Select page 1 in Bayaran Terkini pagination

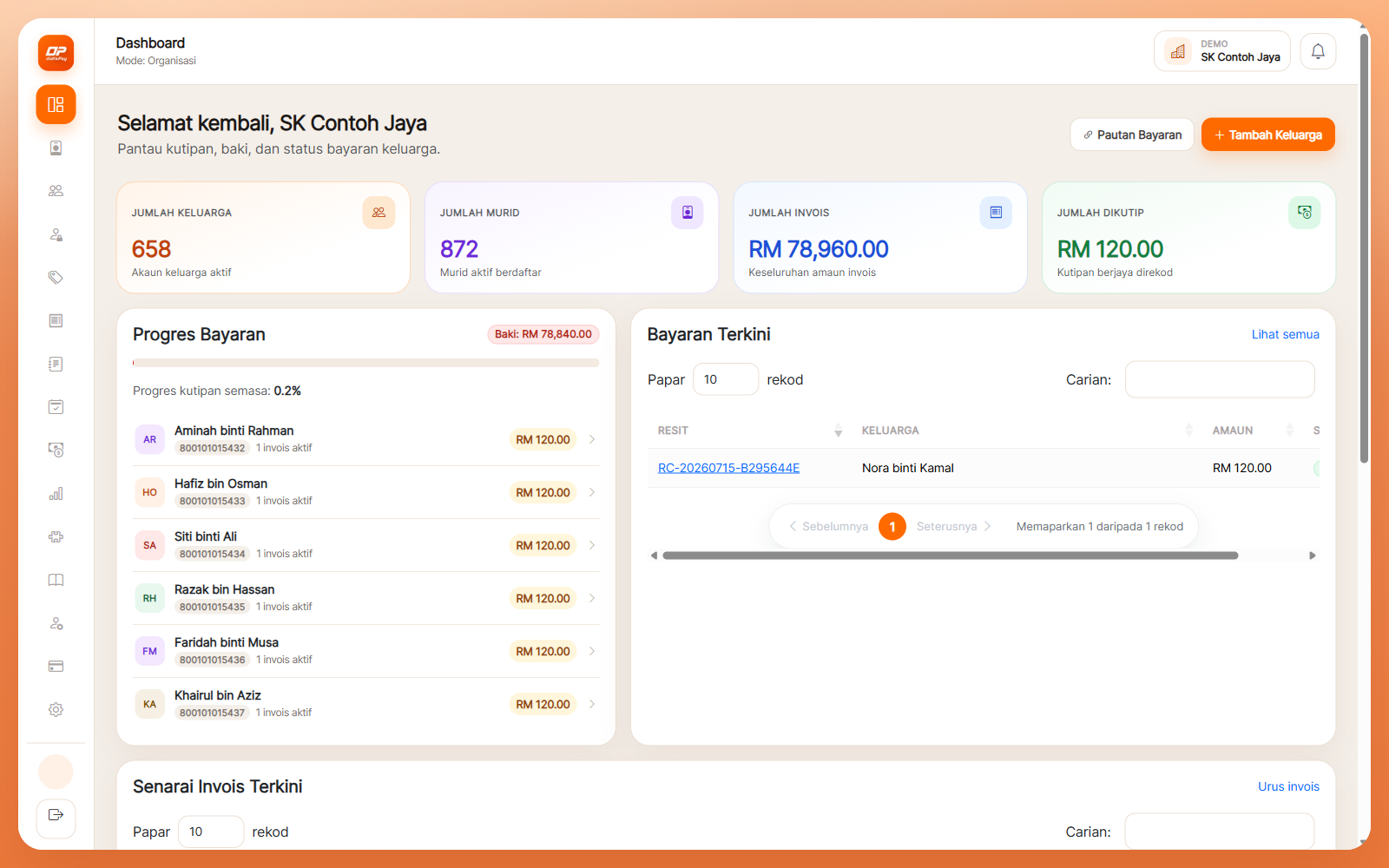(892, 526)
